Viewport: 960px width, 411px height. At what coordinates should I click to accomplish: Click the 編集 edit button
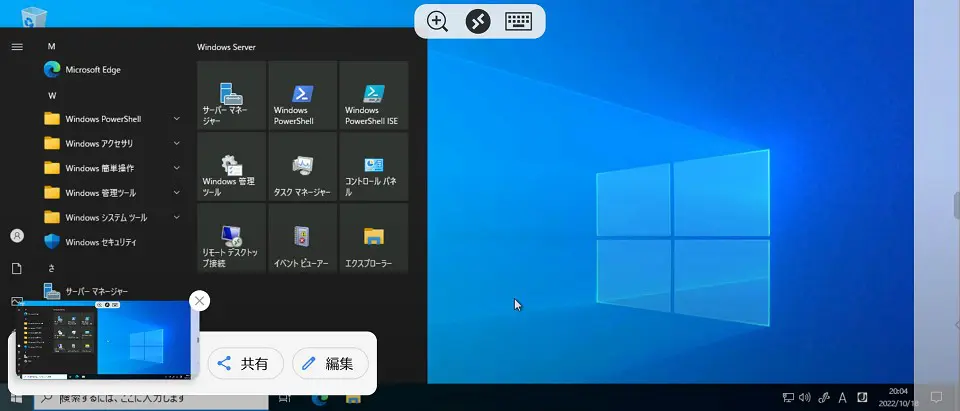[x=329, y=364]
